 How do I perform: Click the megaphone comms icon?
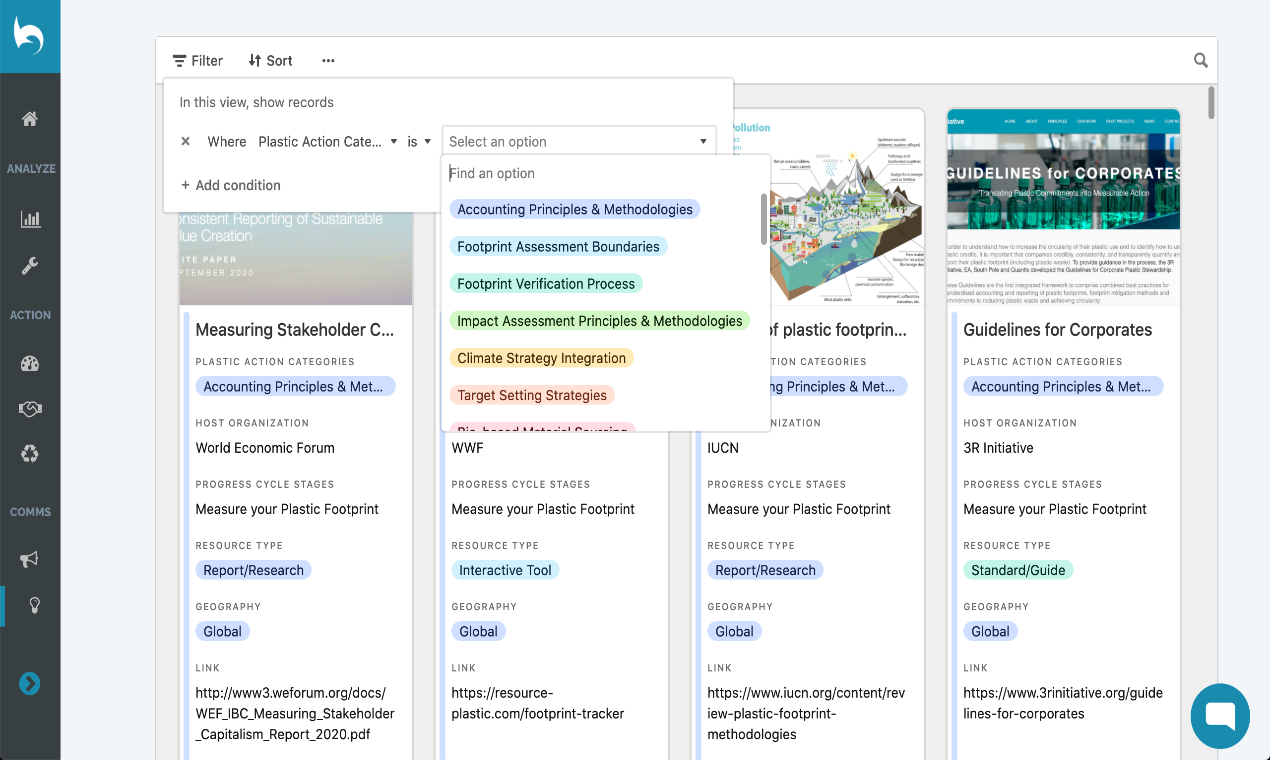point(30,559)
